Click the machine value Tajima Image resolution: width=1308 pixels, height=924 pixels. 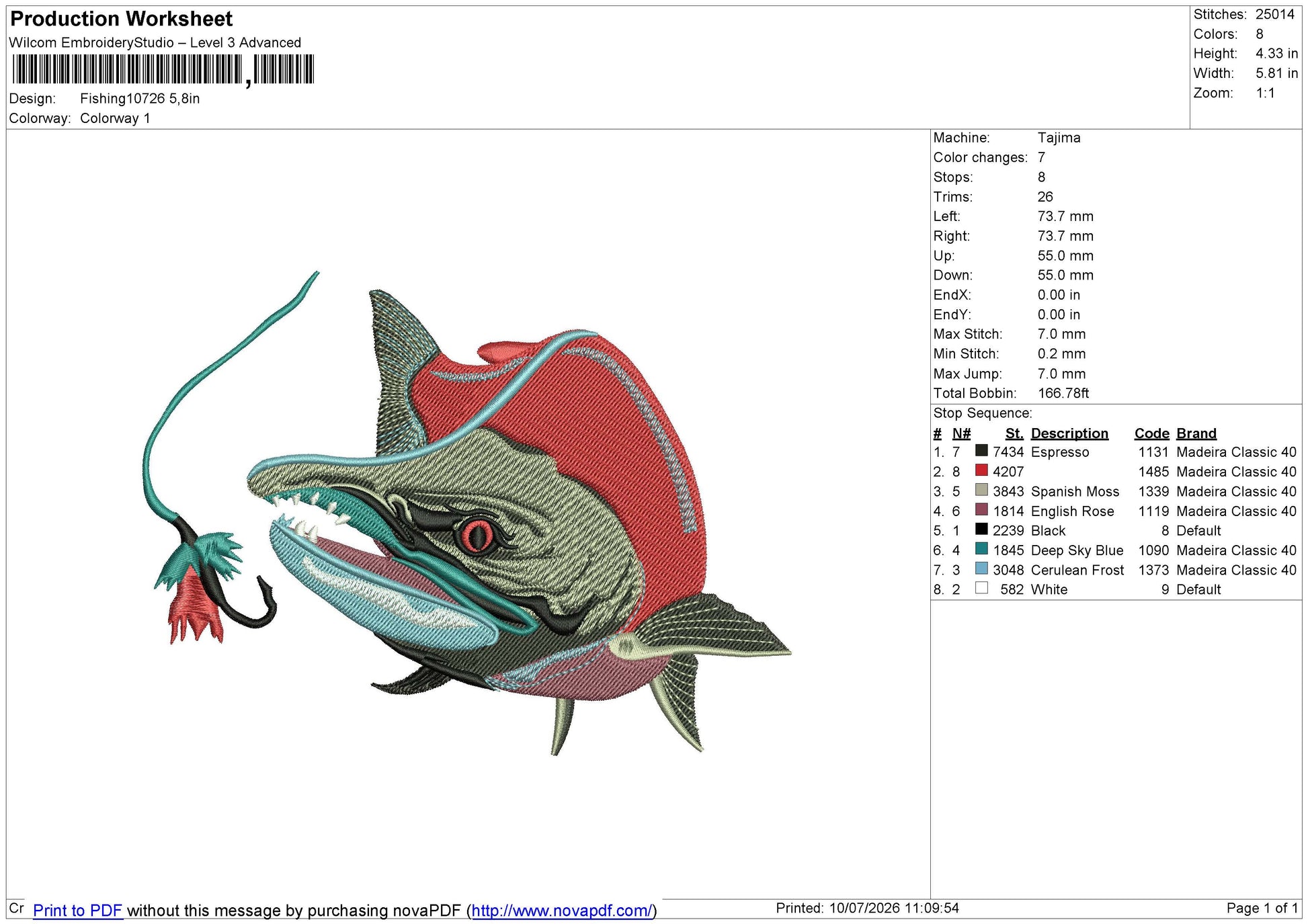click(x=1059, y=138)
